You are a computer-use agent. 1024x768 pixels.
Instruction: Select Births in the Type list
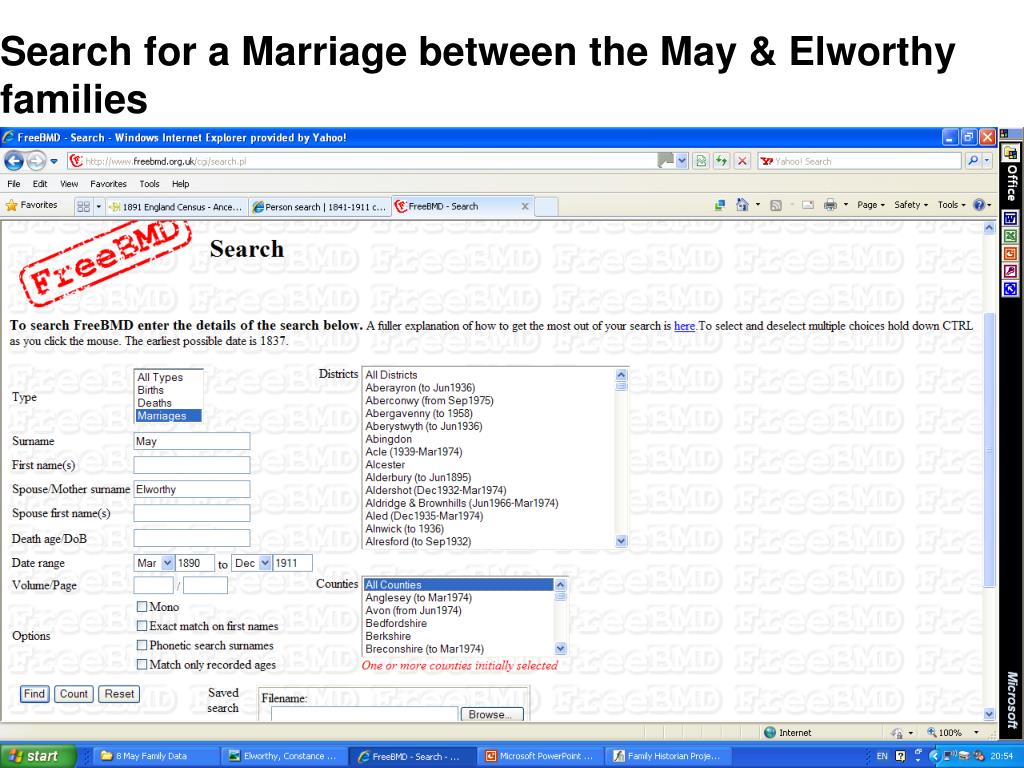[x=168, y=390]
